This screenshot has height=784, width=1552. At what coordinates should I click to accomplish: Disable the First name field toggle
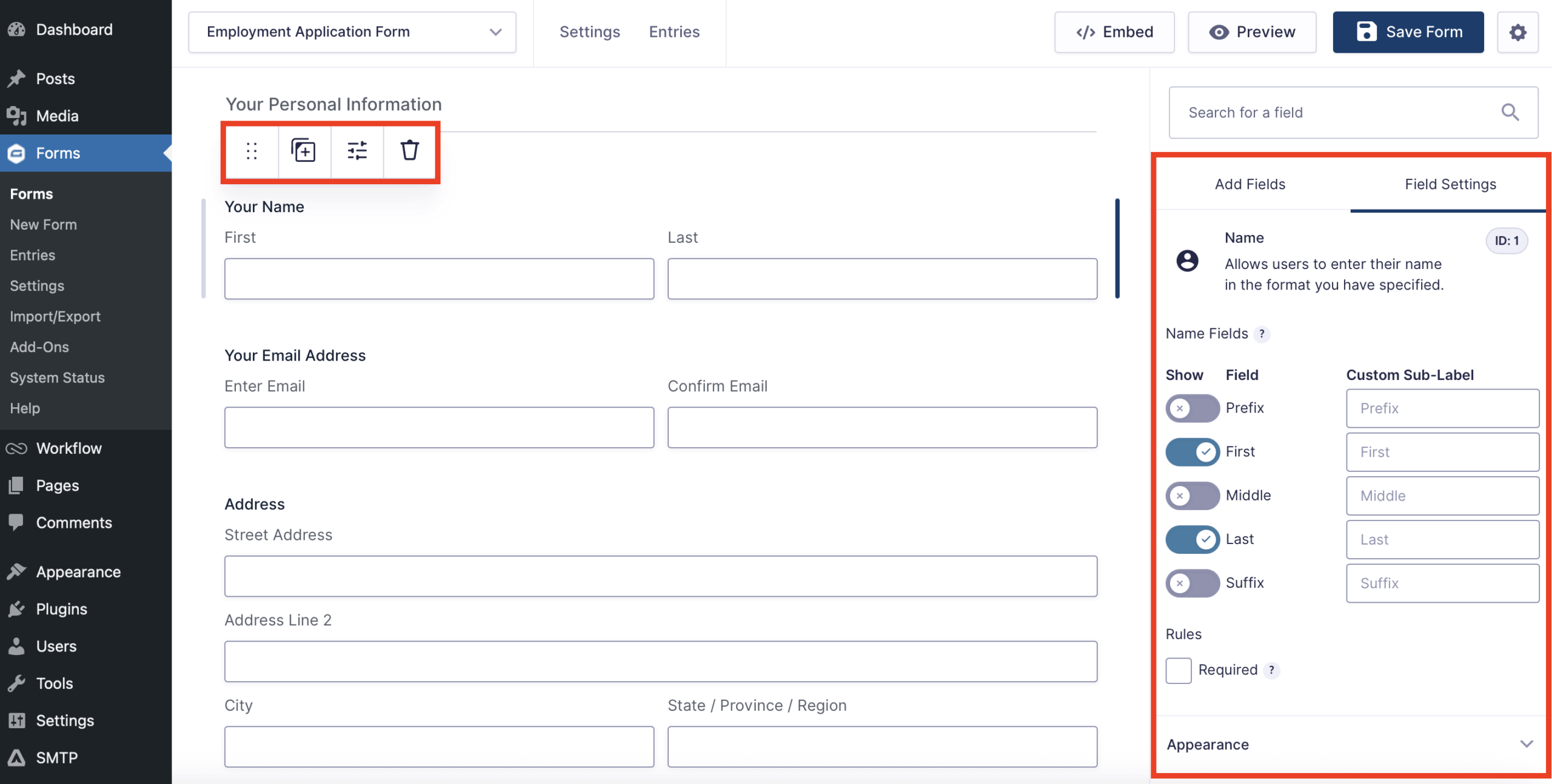[1192, 451]
